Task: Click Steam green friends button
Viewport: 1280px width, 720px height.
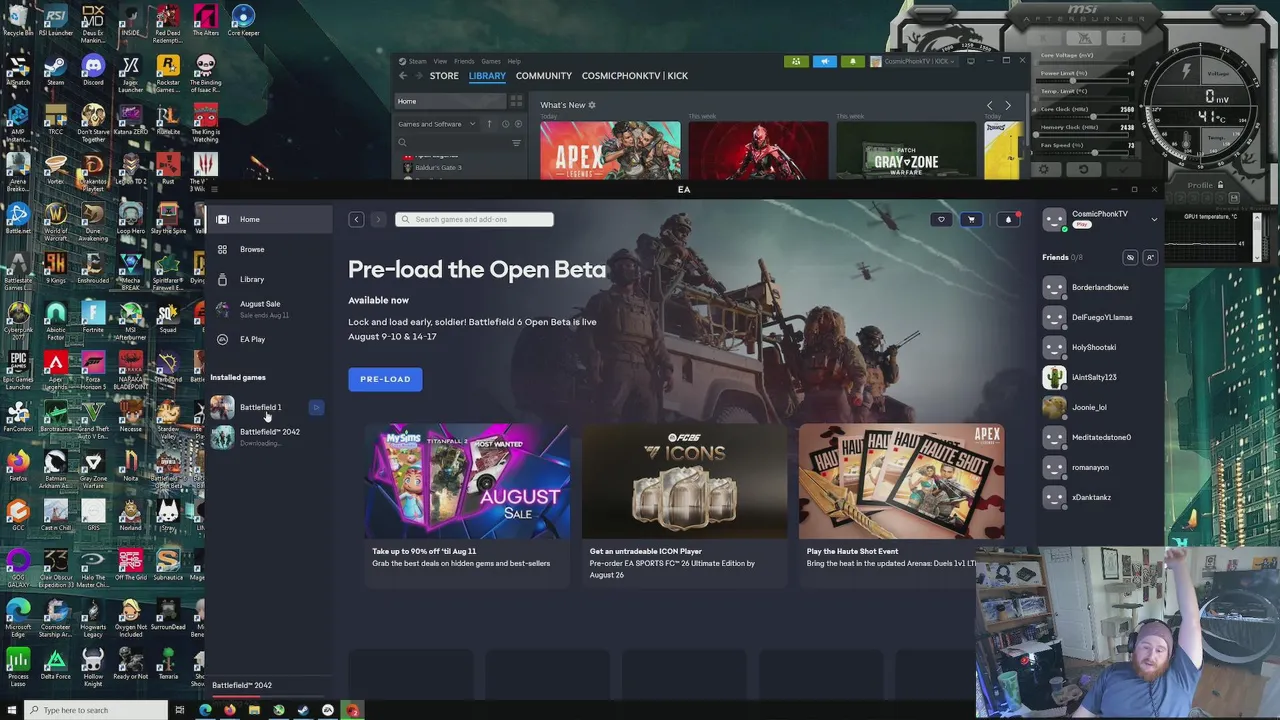Action: coord(796,61)
